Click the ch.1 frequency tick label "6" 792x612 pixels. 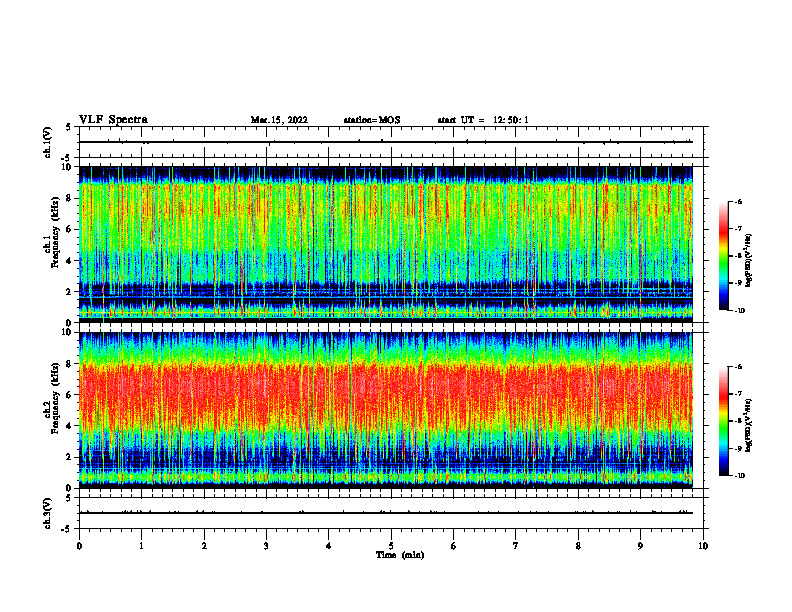(70, 229)
